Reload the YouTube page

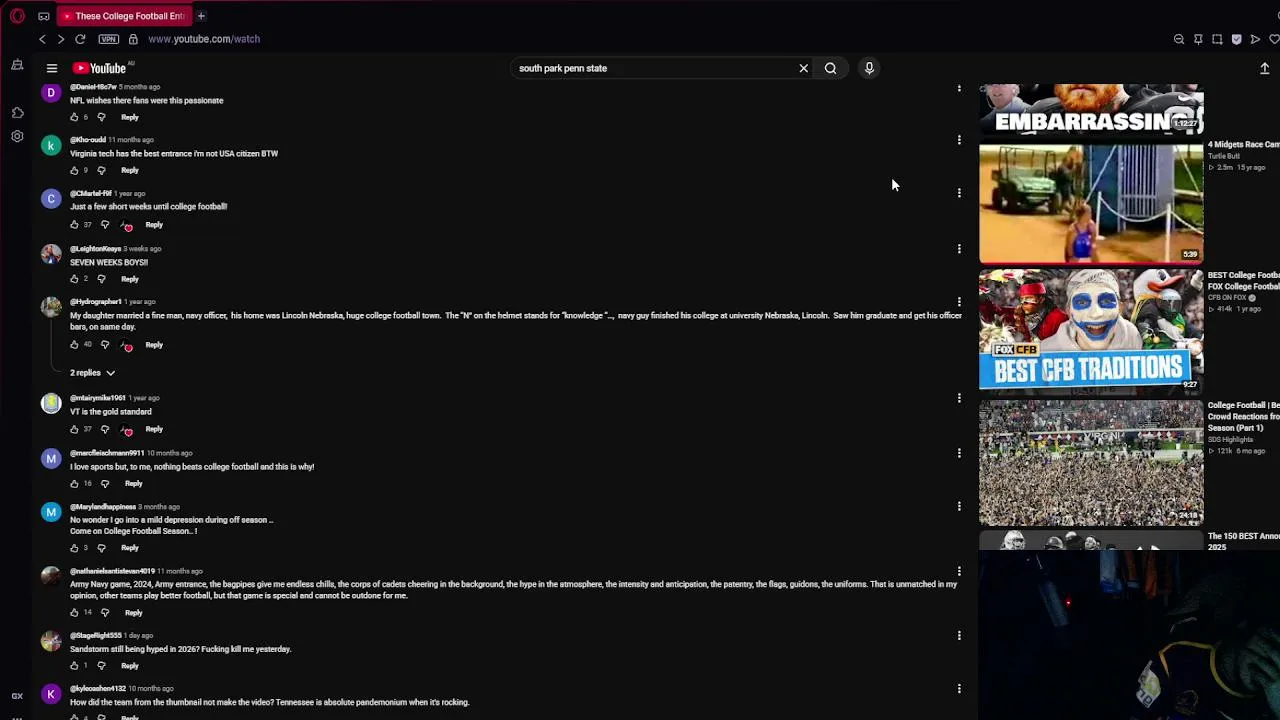pos(80,39)
